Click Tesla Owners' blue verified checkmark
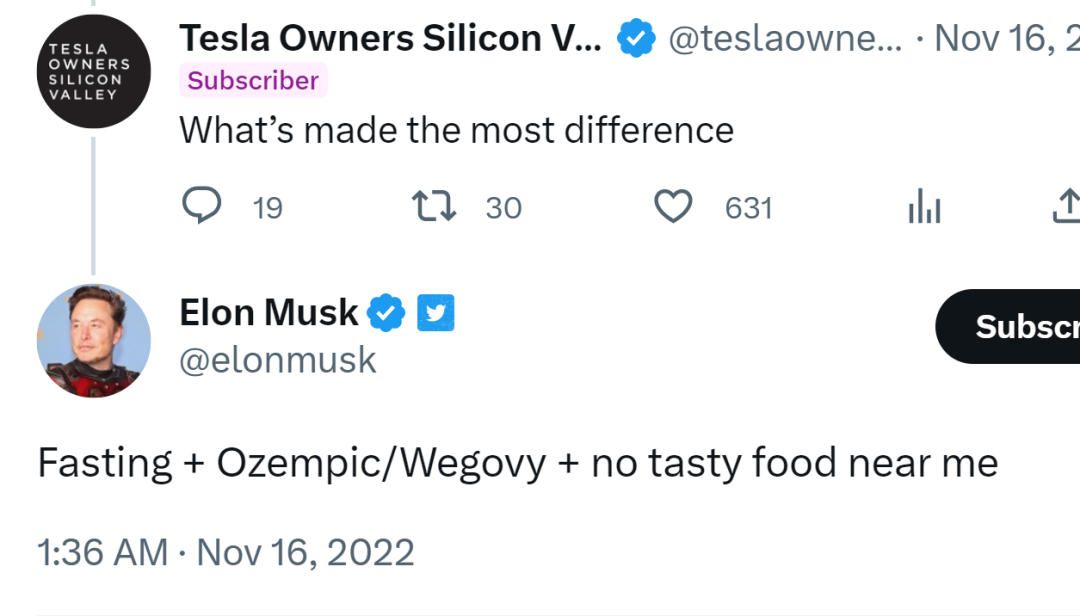The width and height of the screenshot is (1080, 616). coord(636,39)
